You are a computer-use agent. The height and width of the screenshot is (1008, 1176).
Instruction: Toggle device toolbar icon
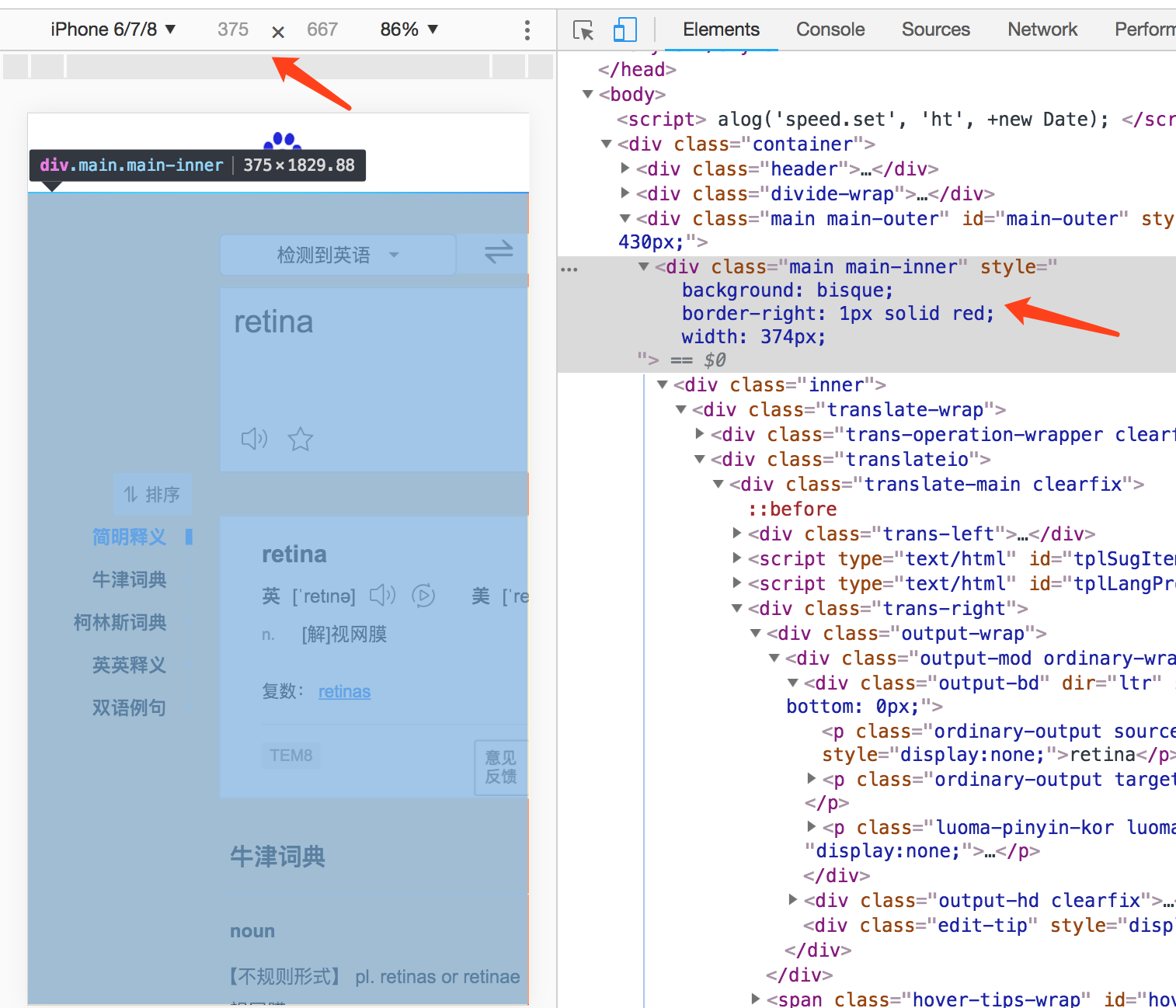click(625, 30)
